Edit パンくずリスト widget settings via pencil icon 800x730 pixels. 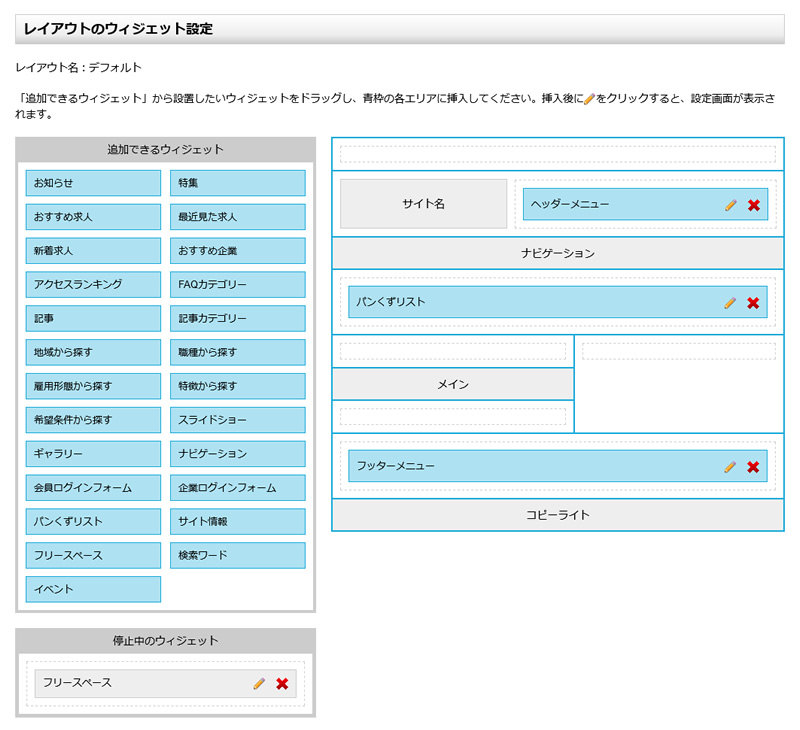click(730, 301)
